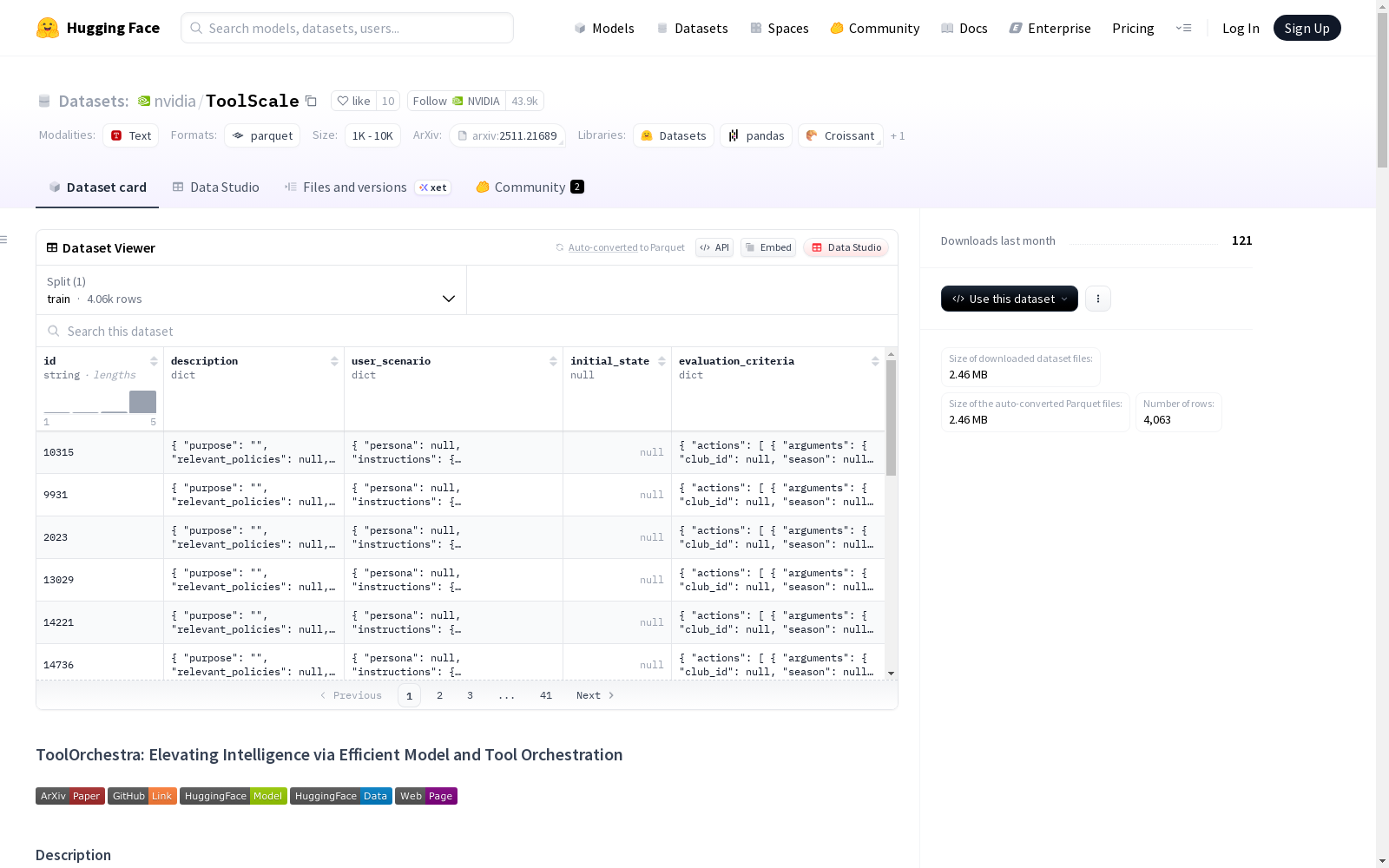Screen dimensions: 1389x868
Task: Click the id lengths histogram tallest bar
Action: tap(142, 402)
